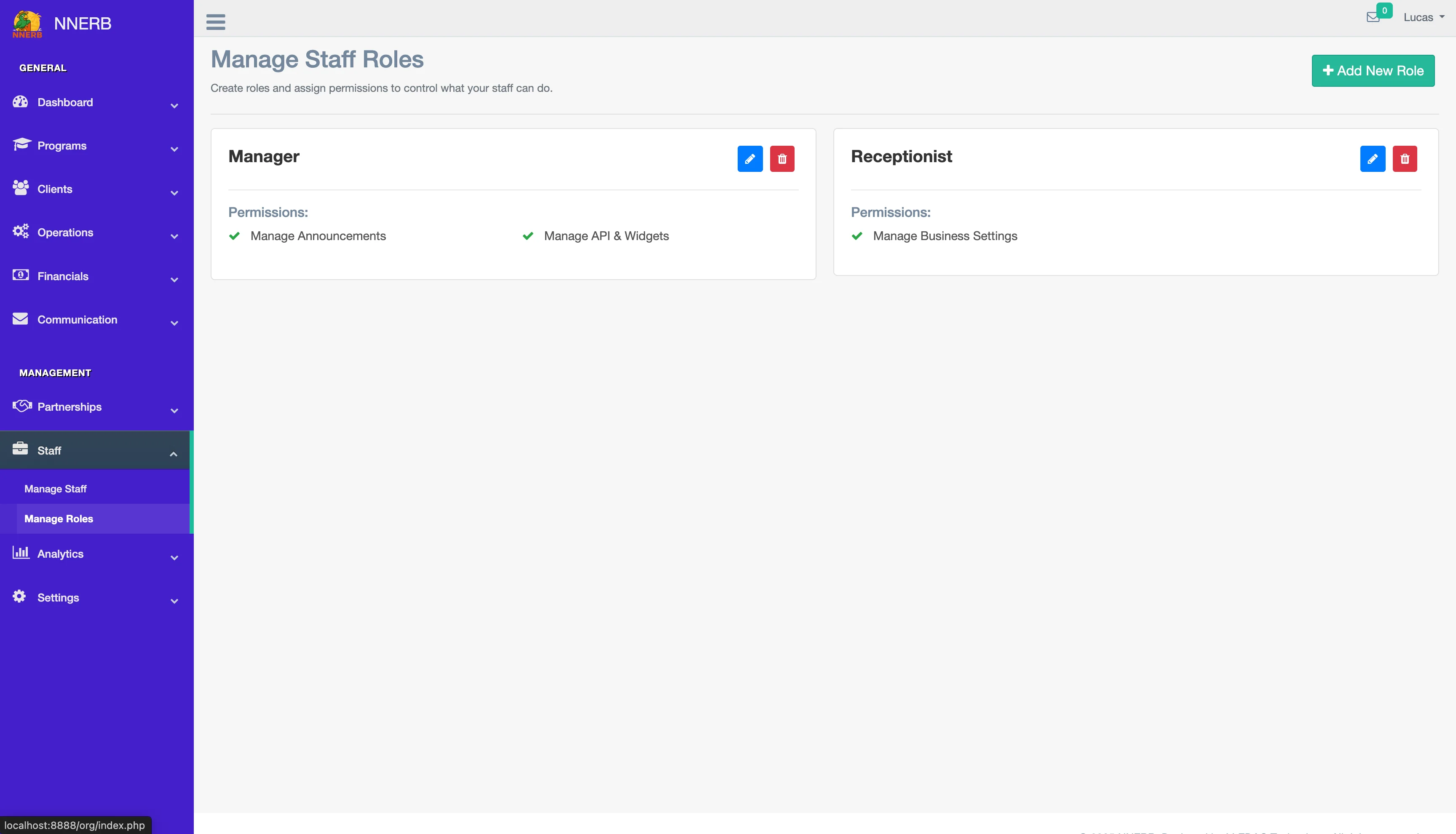Click the Dashboard gauge icon
The image size is (1456, 834).
click(x=20, y=102)
